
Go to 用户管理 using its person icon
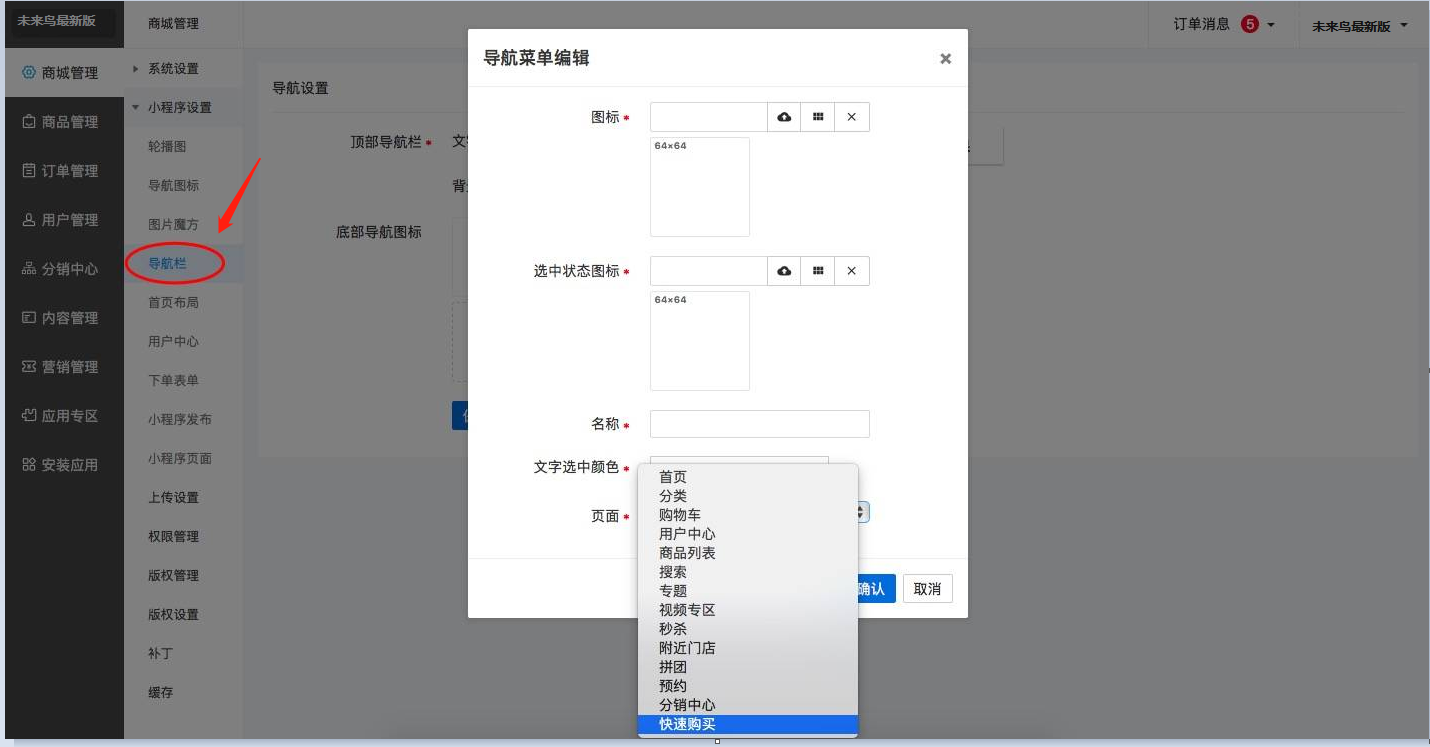tap(29, 220)
